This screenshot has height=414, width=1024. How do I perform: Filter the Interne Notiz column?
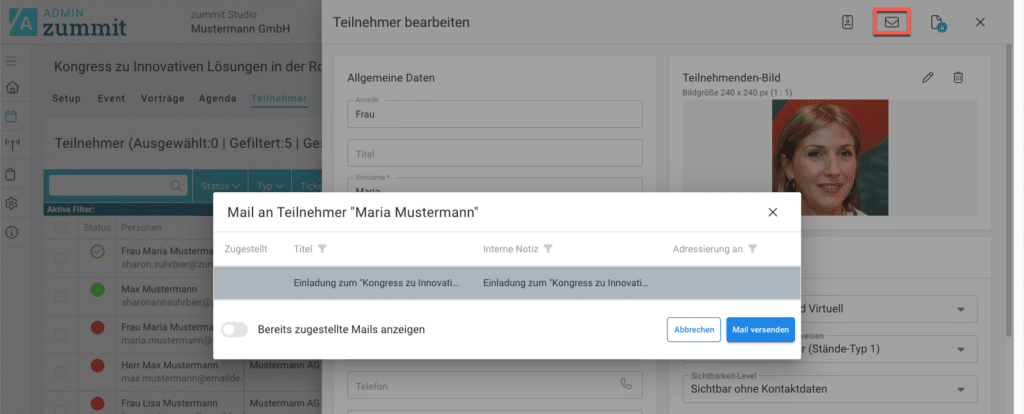(549, 248)
